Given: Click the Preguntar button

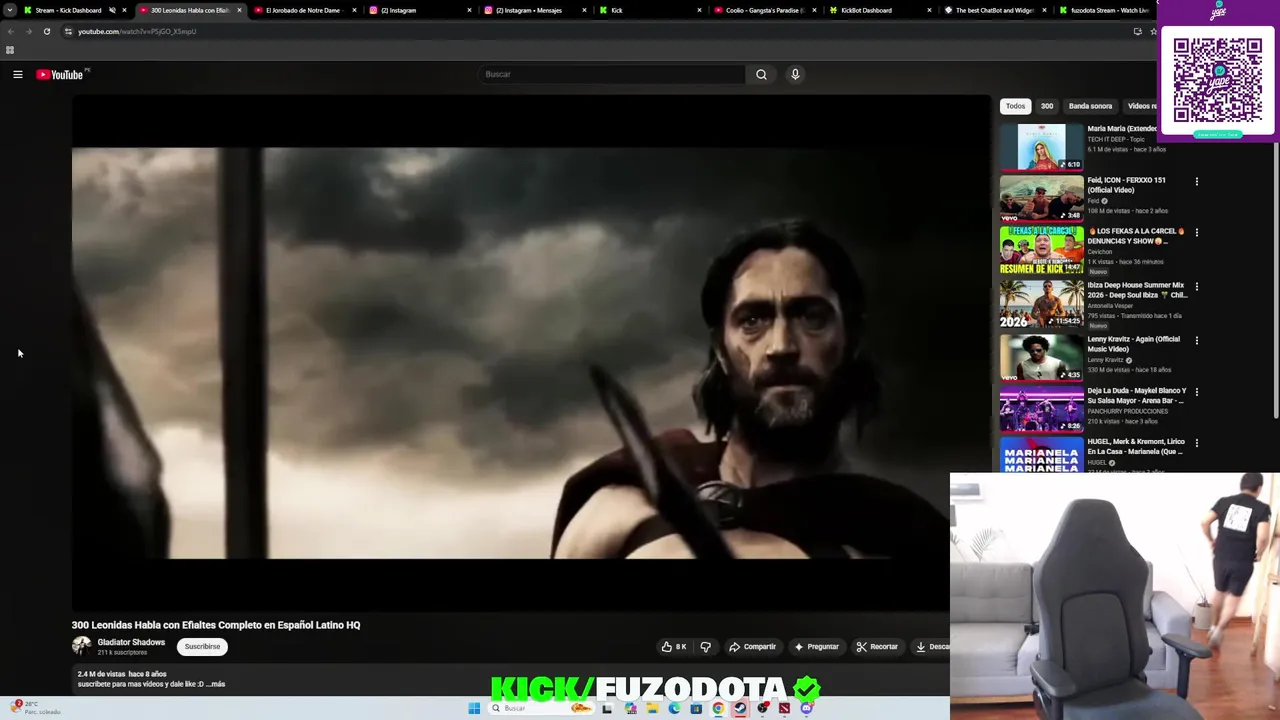Looking at the screenshot, I should [817, 647].
